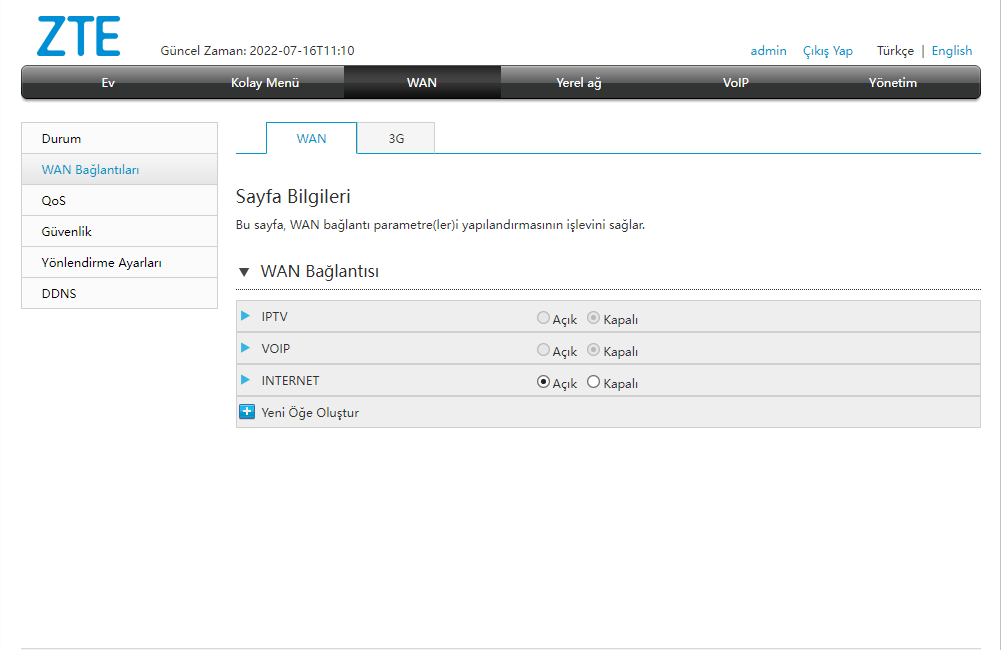The width and height of the screenshot is (1001, 650).
Task: Select Açık radio for INTERNET
Action: pos(543,382)
